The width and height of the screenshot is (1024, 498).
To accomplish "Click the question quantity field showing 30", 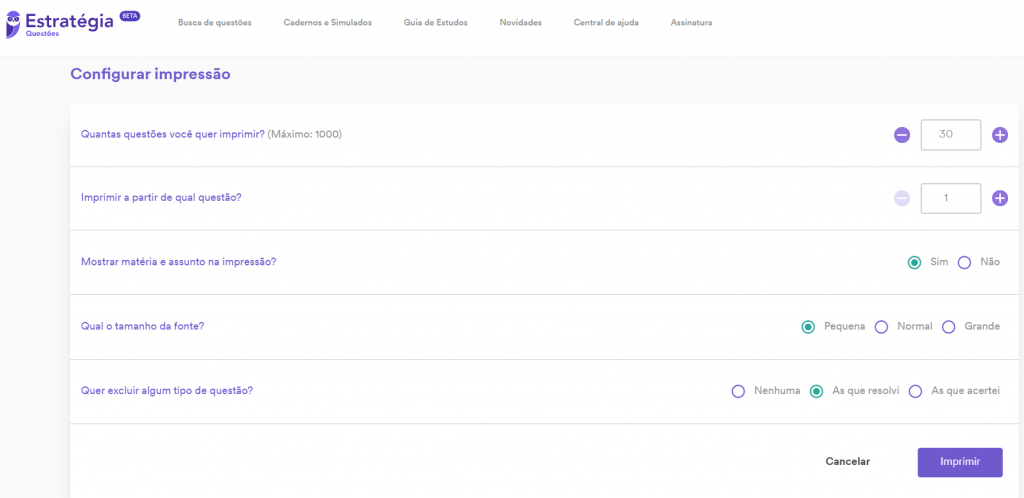I will tap(951, 134).
